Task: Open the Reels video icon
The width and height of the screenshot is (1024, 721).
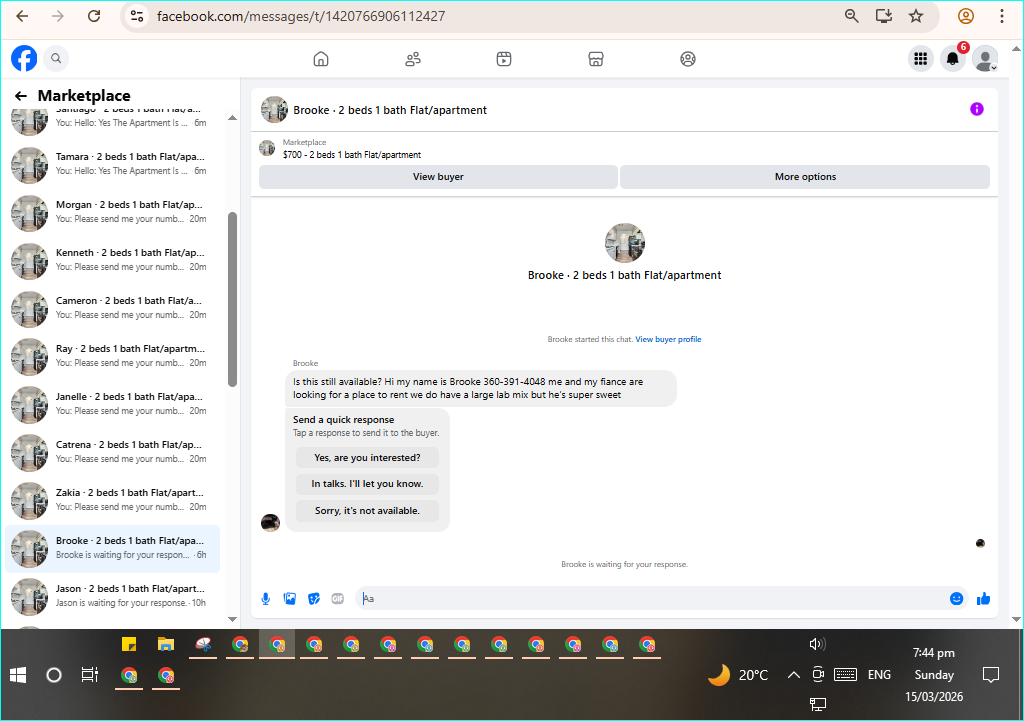Action: [x=504, y=59]
